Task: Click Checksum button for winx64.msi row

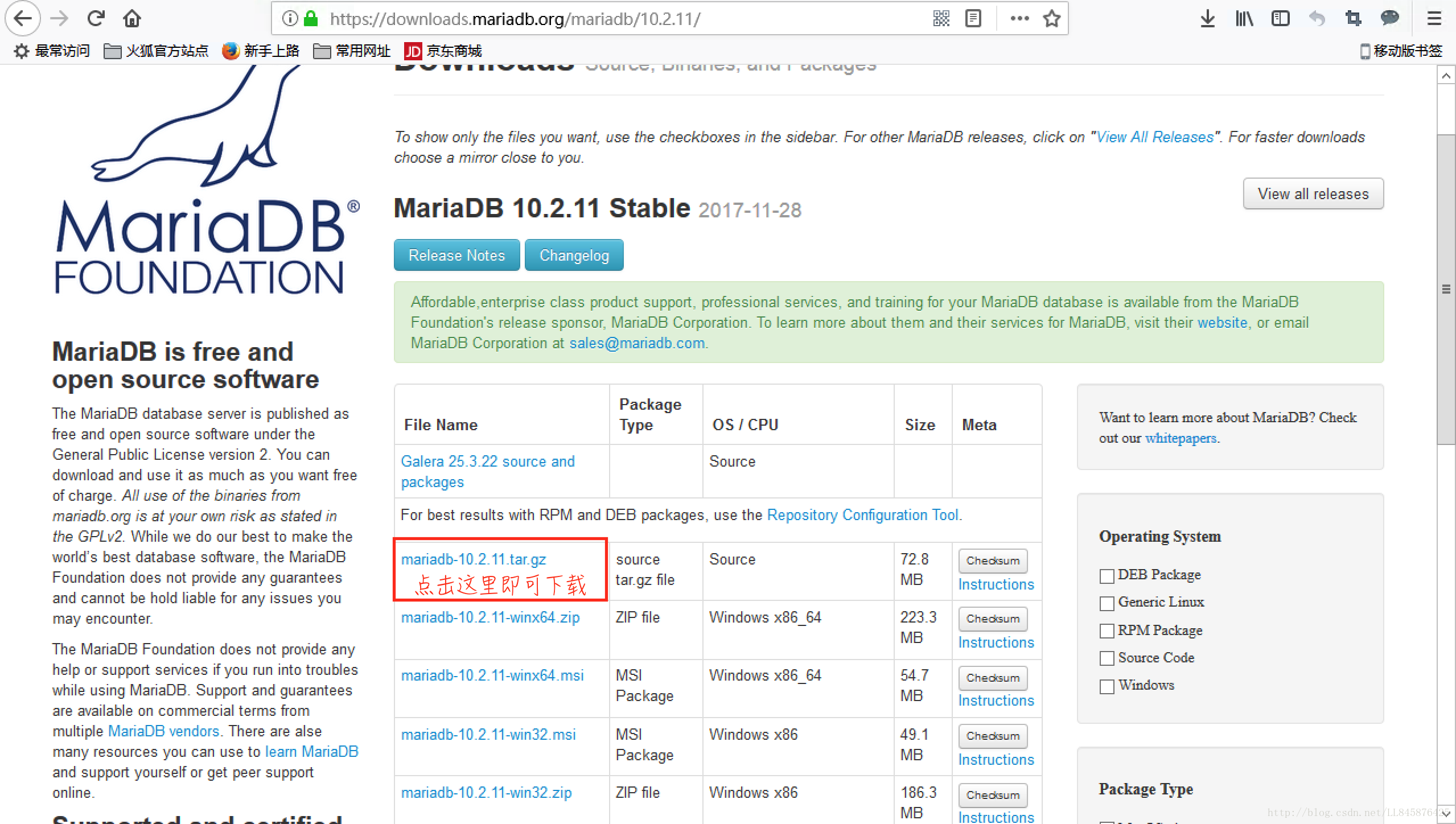Action: click(x=993, y=678)
